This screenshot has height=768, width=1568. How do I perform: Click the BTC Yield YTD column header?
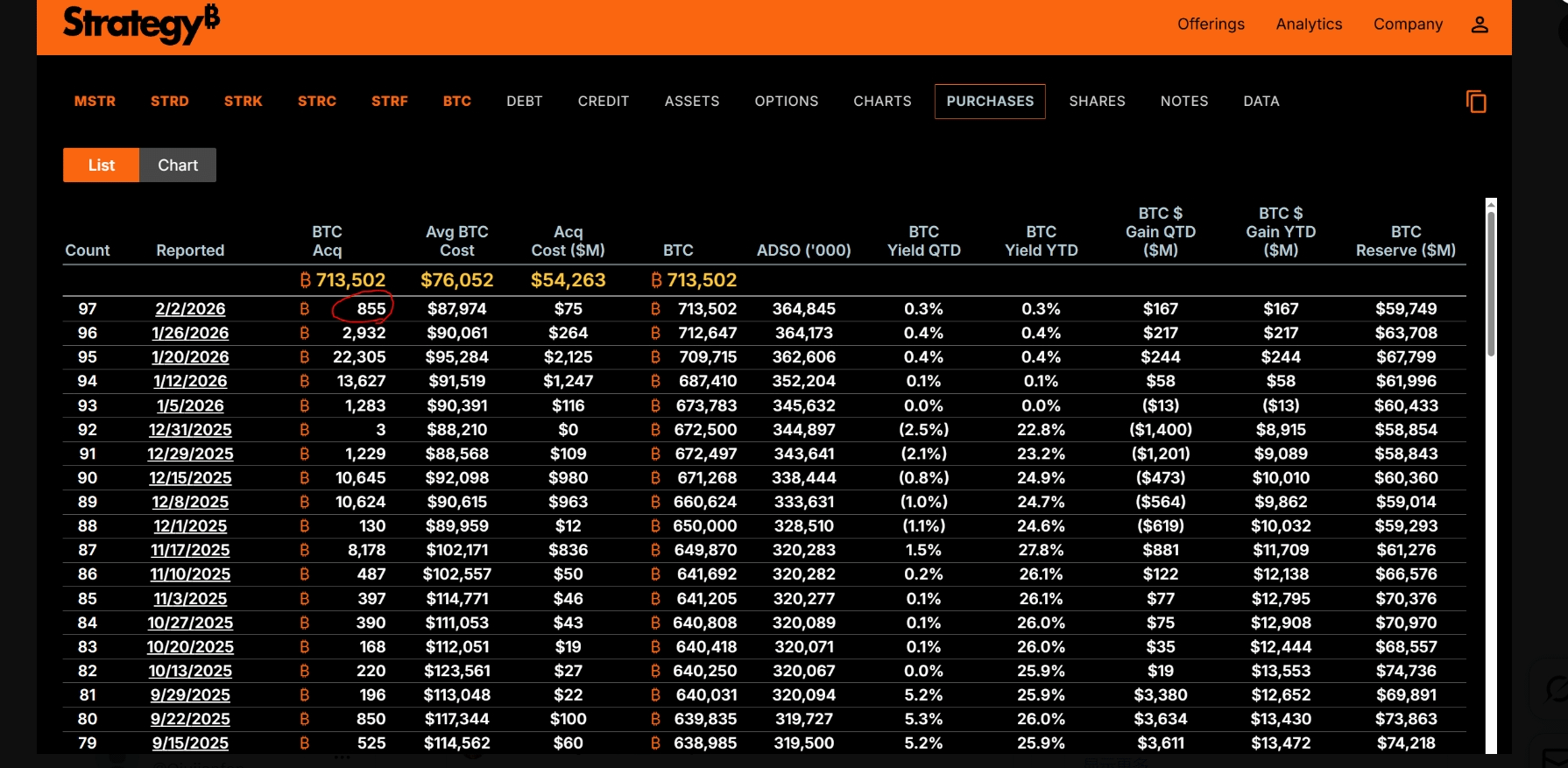(1041, 241)
